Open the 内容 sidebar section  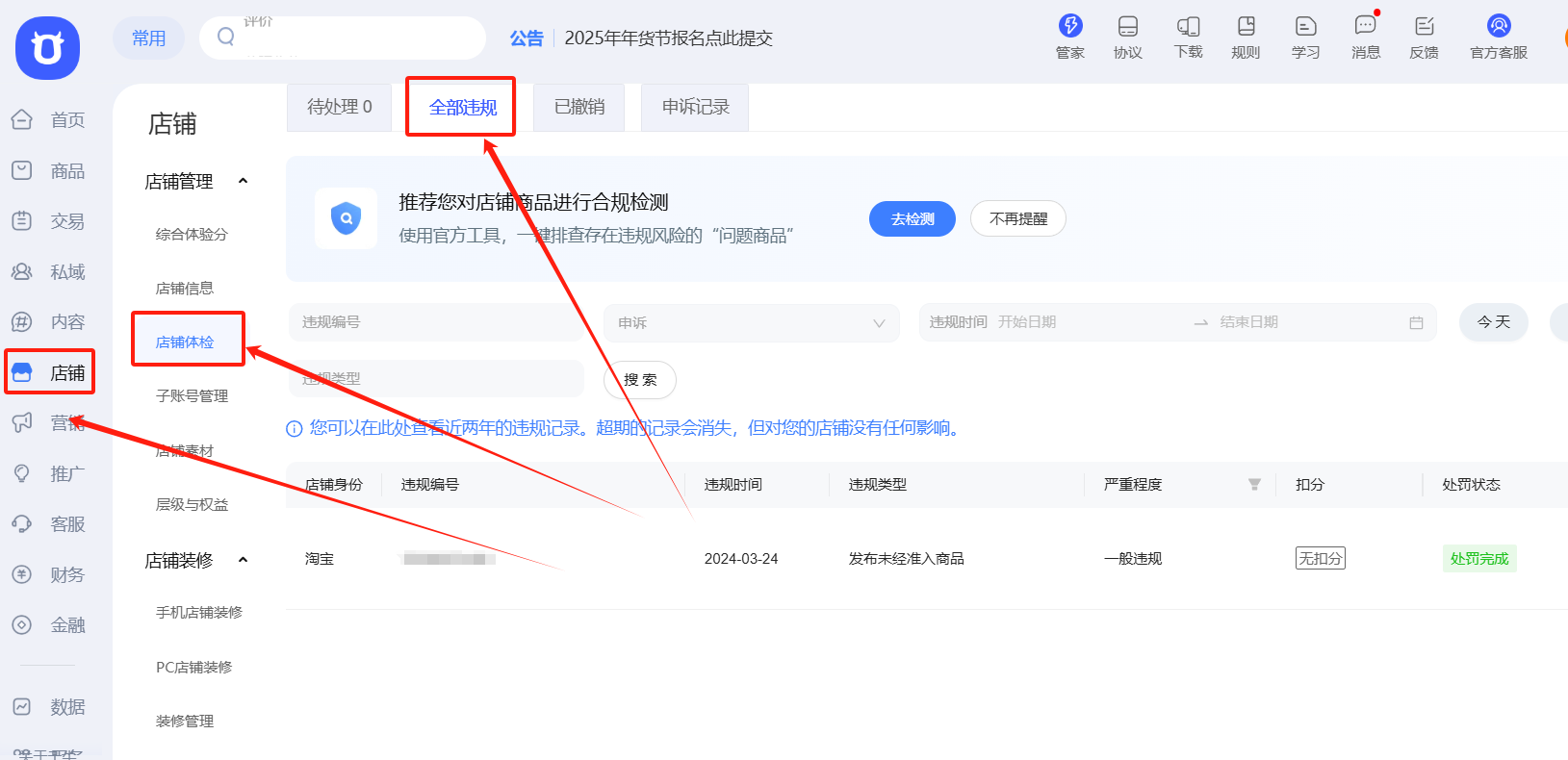click(x=48, y=322)
